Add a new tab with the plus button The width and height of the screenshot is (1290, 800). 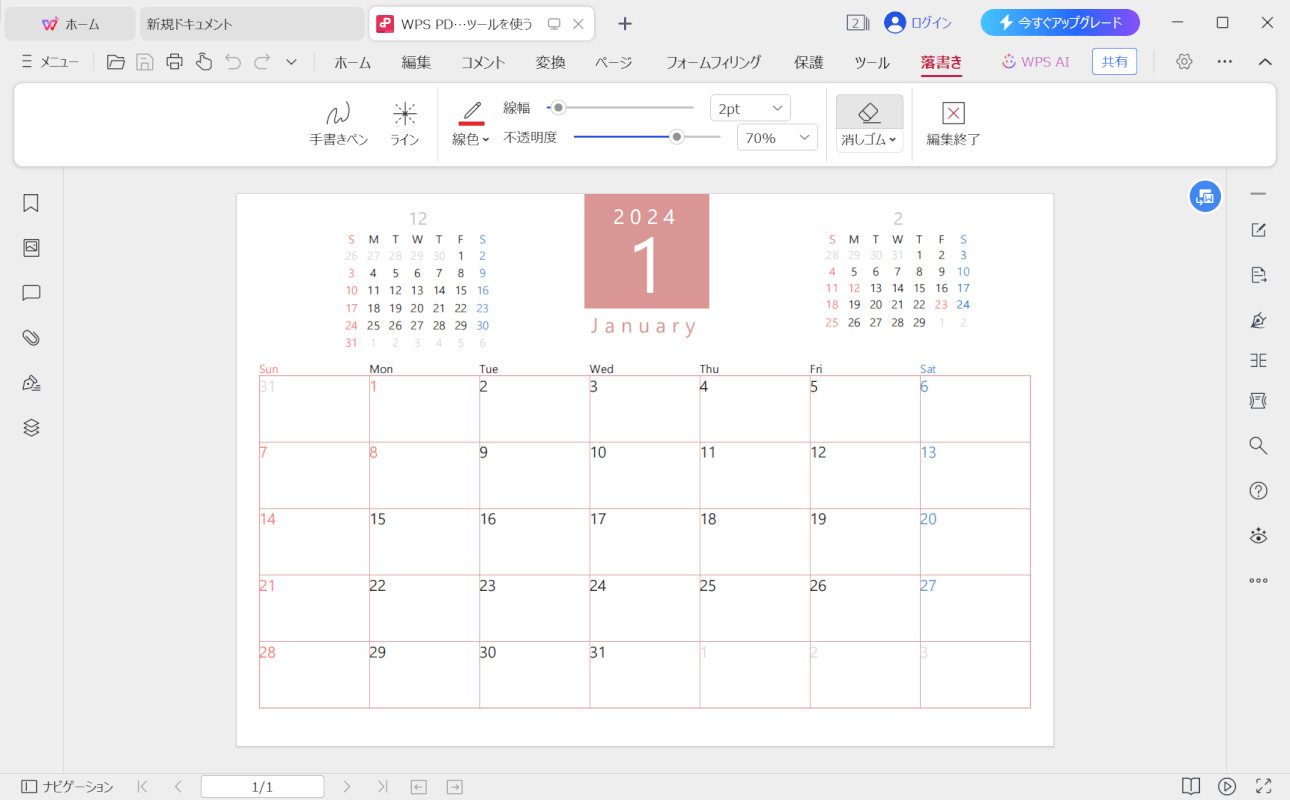coord(625,23)
